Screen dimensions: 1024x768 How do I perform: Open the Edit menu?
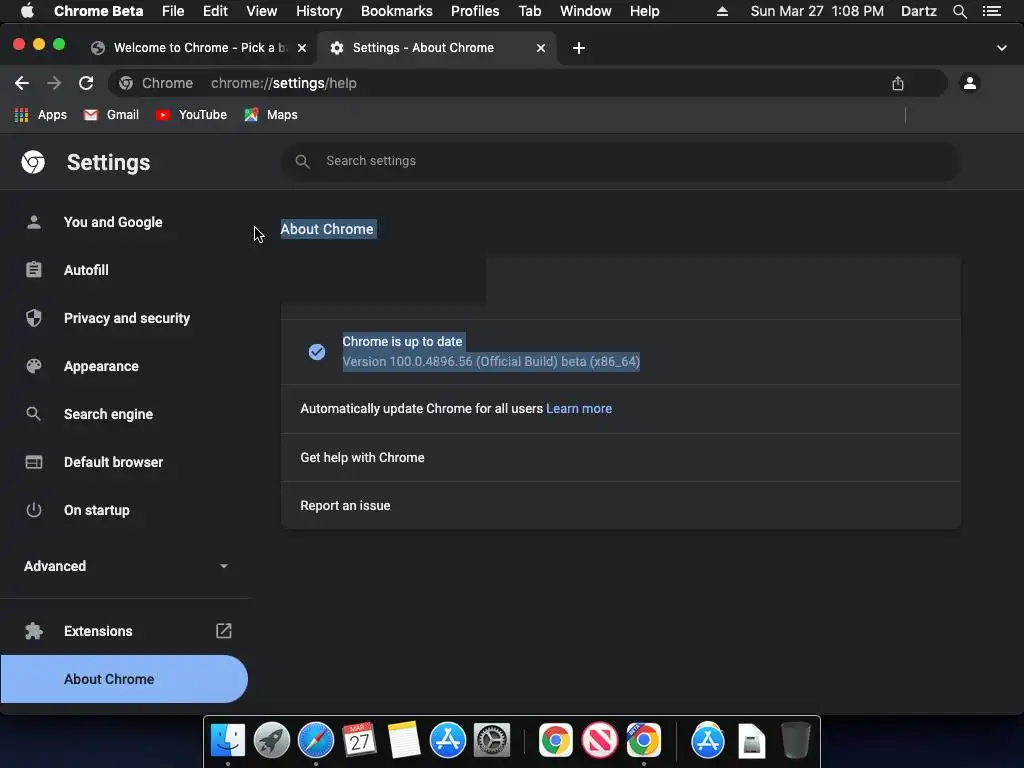[x=215, y=11]
